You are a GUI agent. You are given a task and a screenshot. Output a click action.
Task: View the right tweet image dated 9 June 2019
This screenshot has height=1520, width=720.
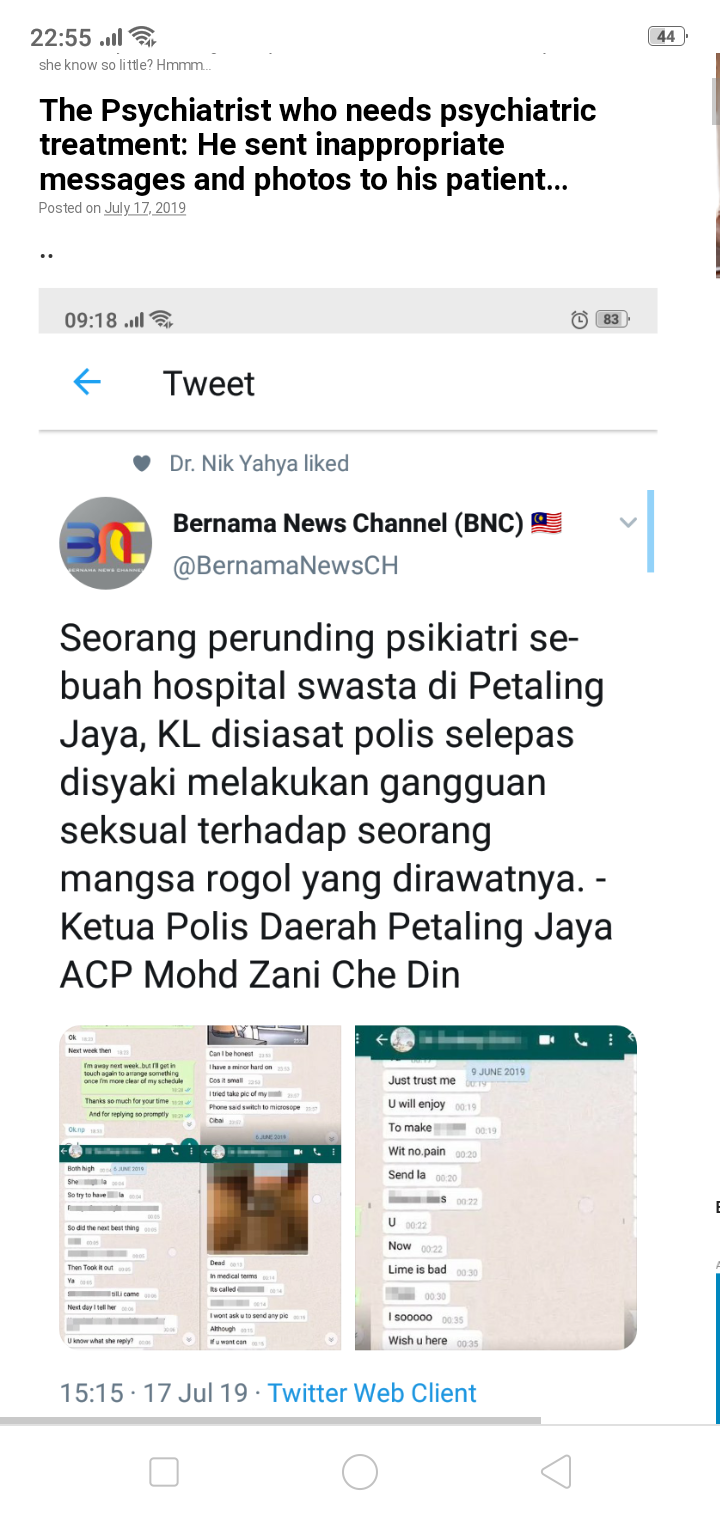(x=496, y=1187)
